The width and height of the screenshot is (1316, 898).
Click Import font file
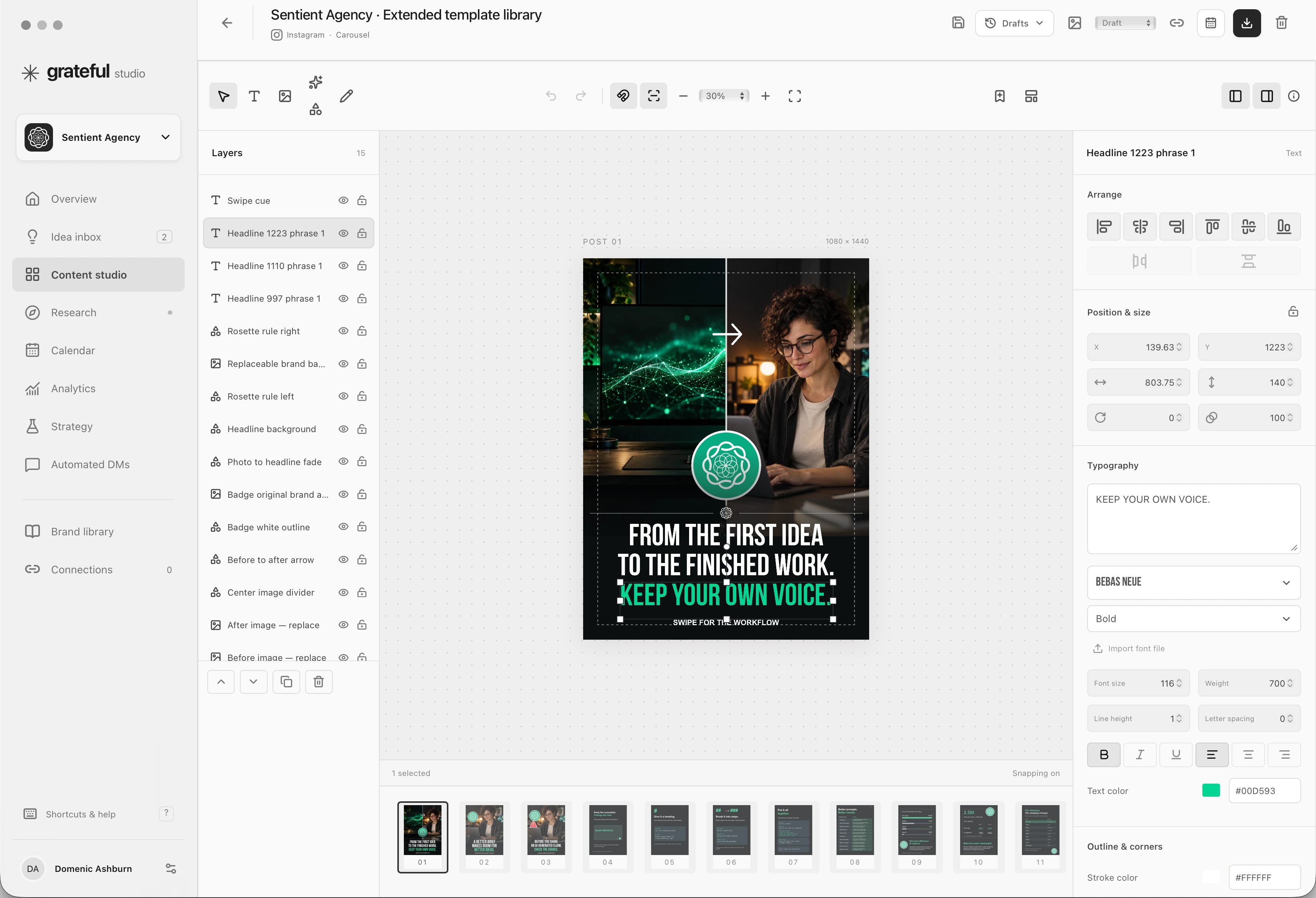(1129, 648)
